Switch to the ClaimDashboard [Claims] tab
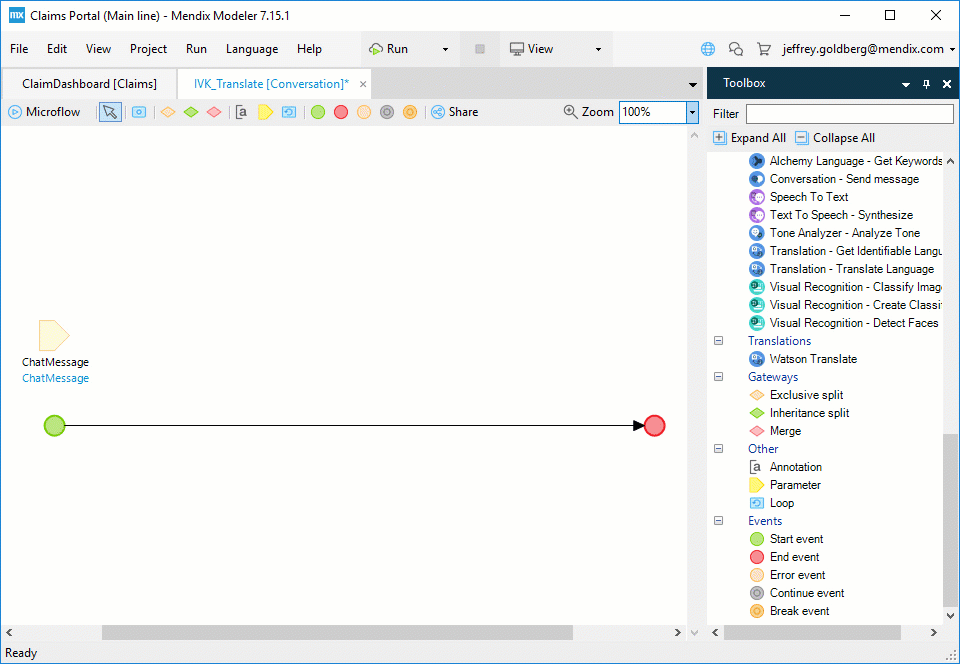Screen dimensions: 960x664 tap(89, 84)
